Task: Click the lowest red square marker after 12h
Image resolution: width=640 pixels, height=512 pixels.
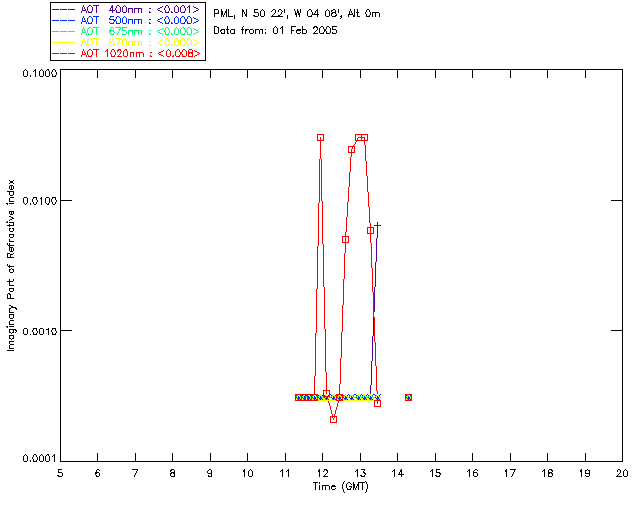Action: (333, 419)
